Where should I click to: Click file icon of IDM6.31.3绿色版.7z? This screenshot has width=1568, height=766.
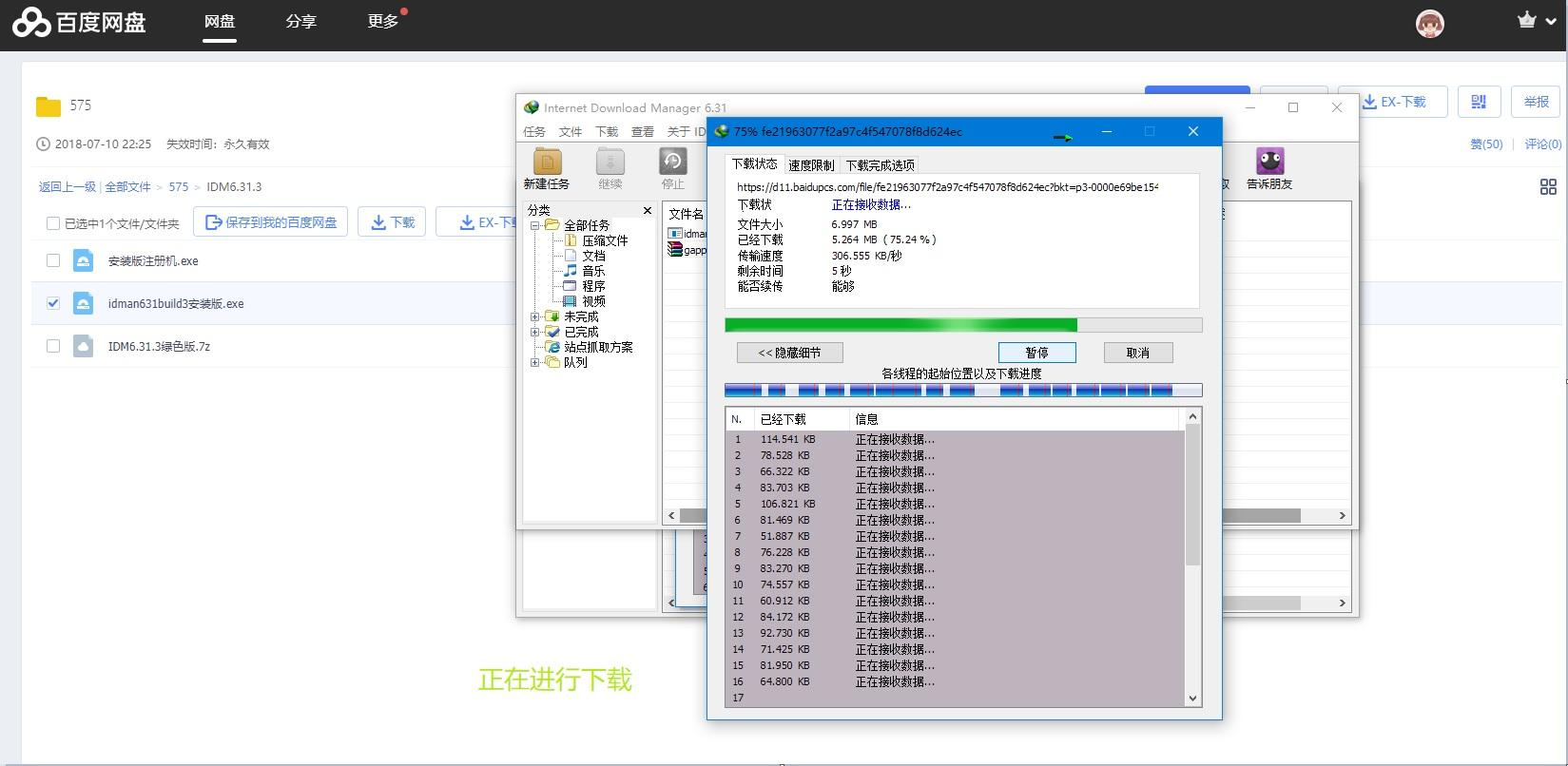pyautogui.click(x=84, y=346)
